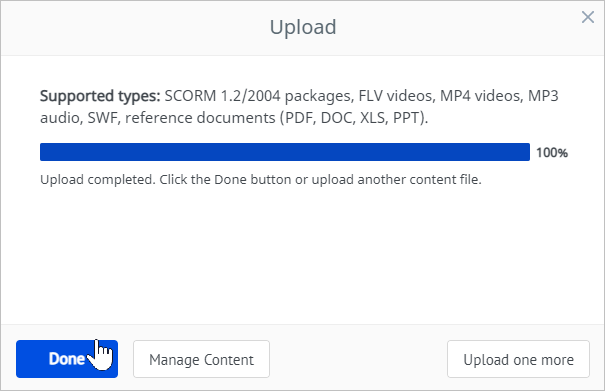Click the Done button
This screenshot has width=605, height=391.
pyautogui.click(x=67, y=359)
